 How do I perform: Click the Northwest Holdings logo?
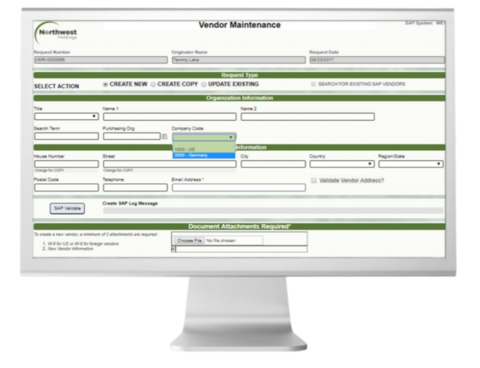click(x=56, y=33)
